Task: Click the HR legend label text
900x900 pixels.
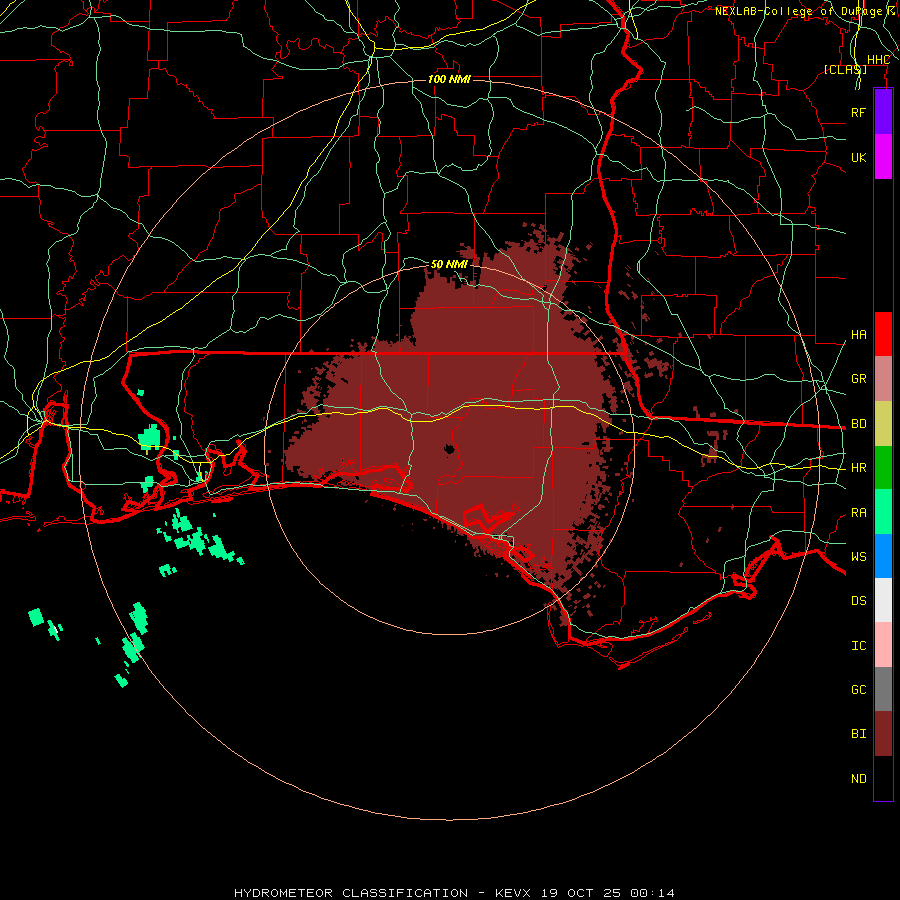Action: tap(858, 468)
